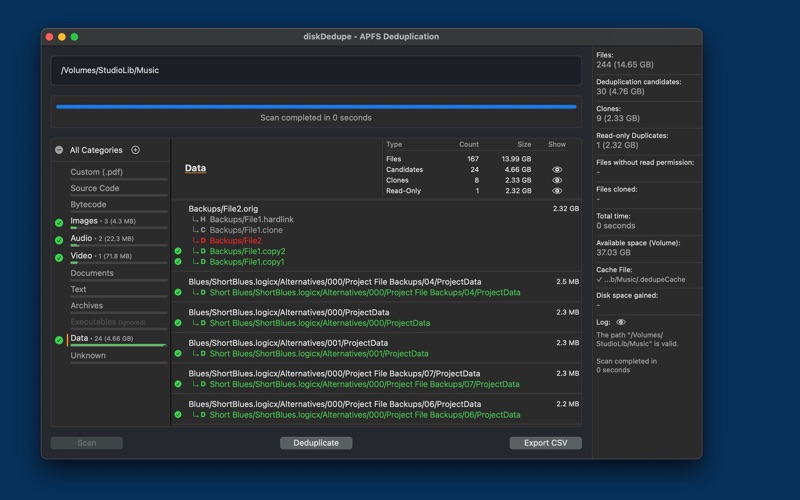Show the log with the eye icon
The image size is (800, 500).
620,322
